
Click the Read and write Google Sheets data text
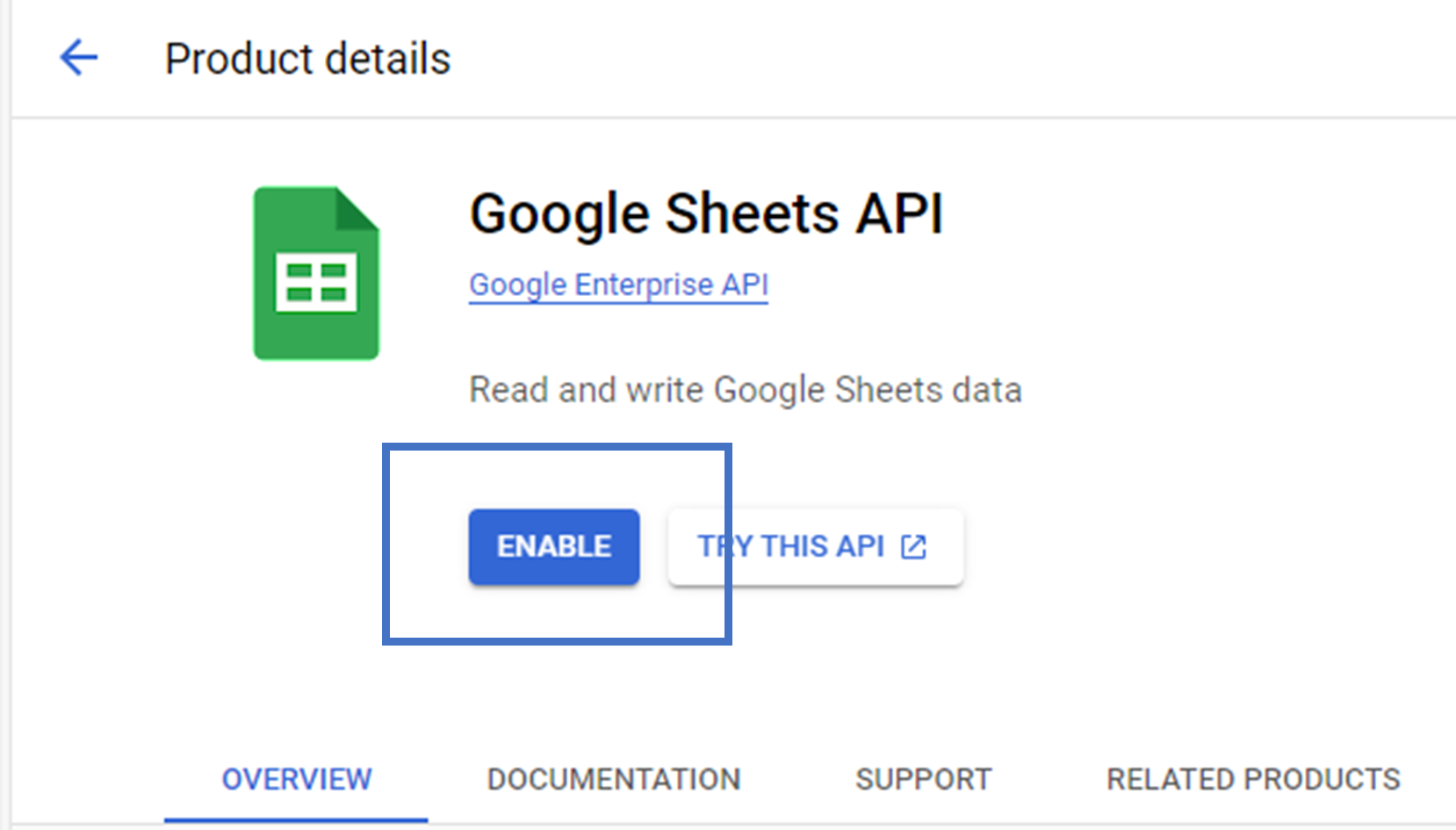tap(746, 389)
